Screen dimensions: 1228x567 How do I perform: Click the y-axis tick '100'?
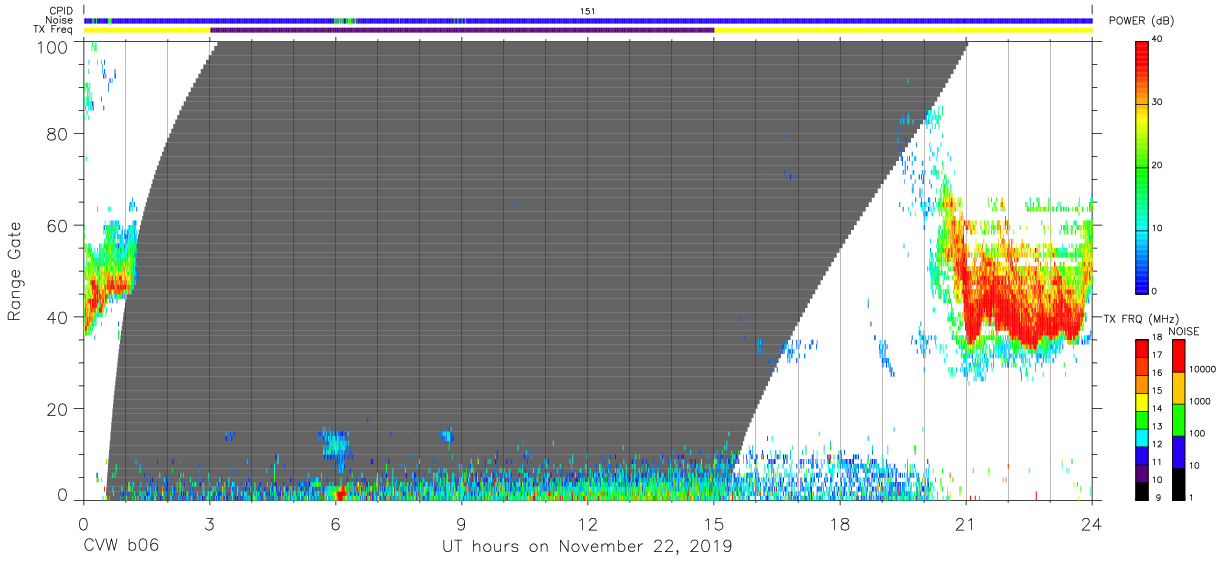(54, 46)
